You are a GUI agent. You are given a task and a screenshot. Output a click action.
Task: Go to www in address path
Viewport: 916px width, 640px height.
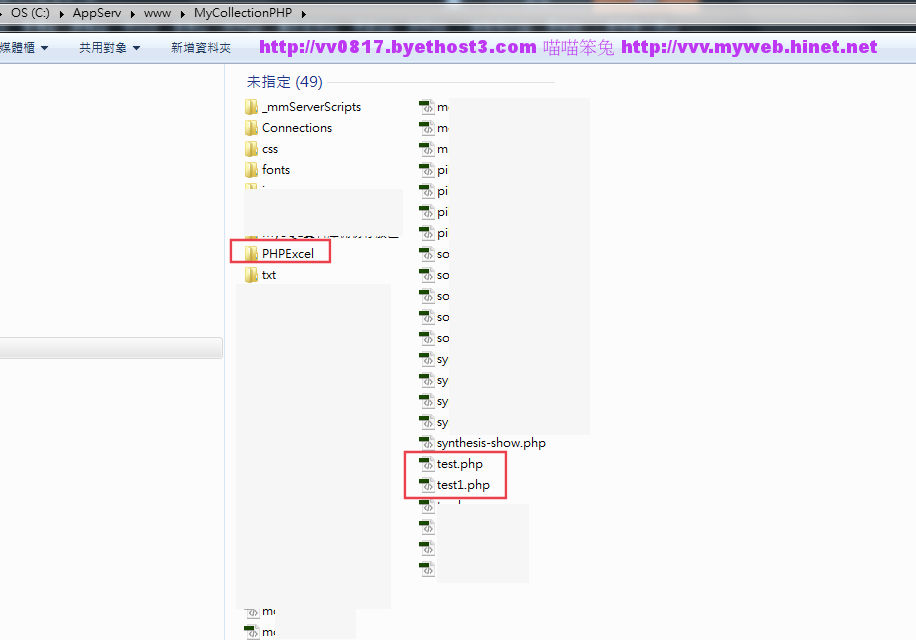pos(157,14)
